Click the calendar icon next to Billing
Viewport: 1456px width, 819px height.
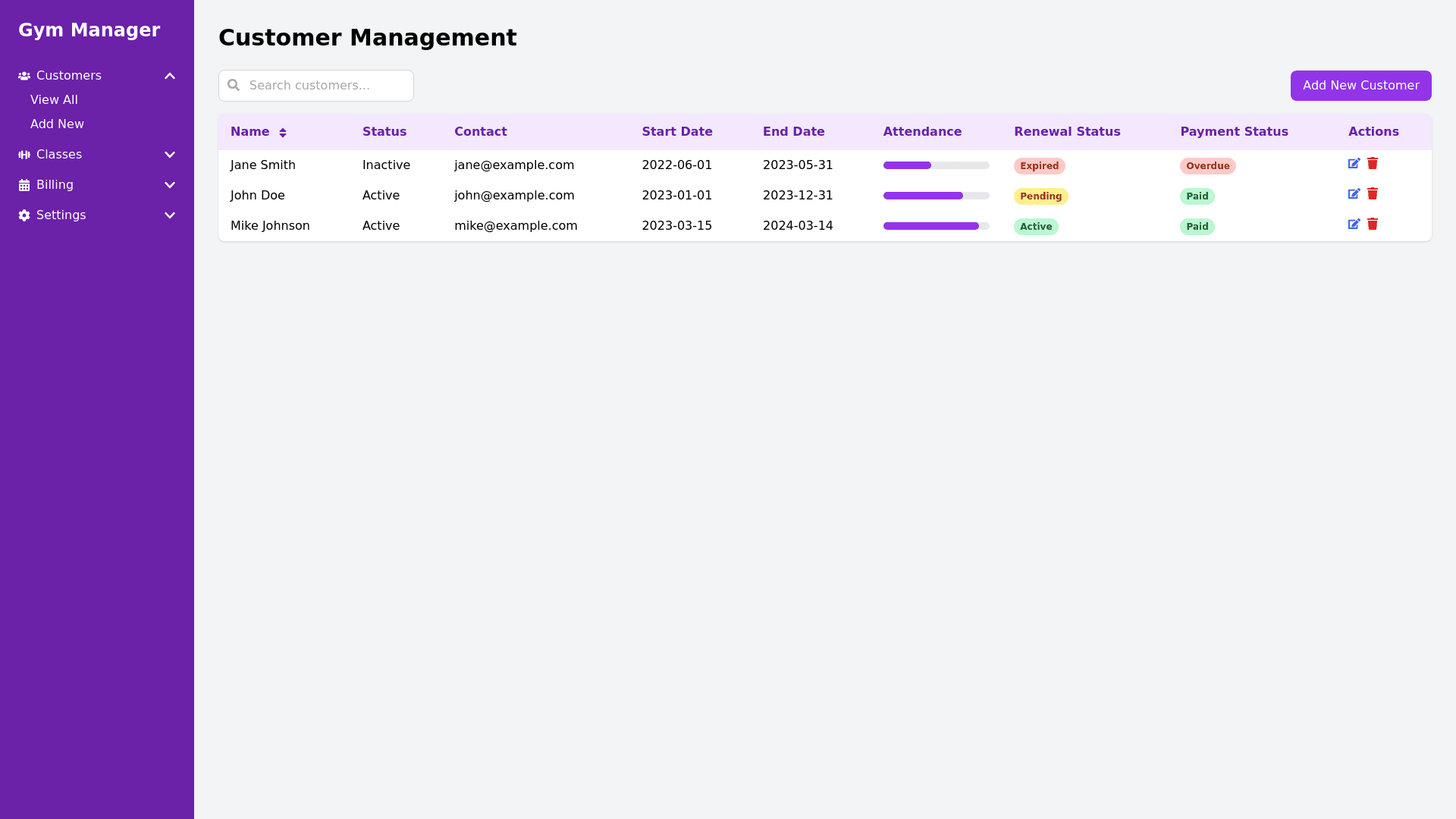[x=24, y=185]
